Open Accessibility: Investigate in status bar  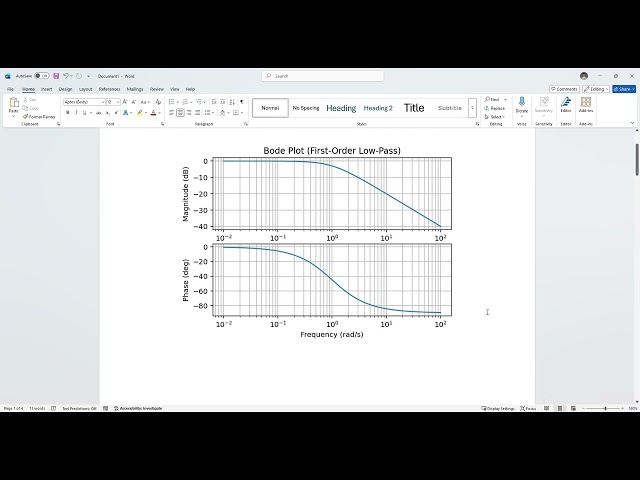(x=138, y=408)
